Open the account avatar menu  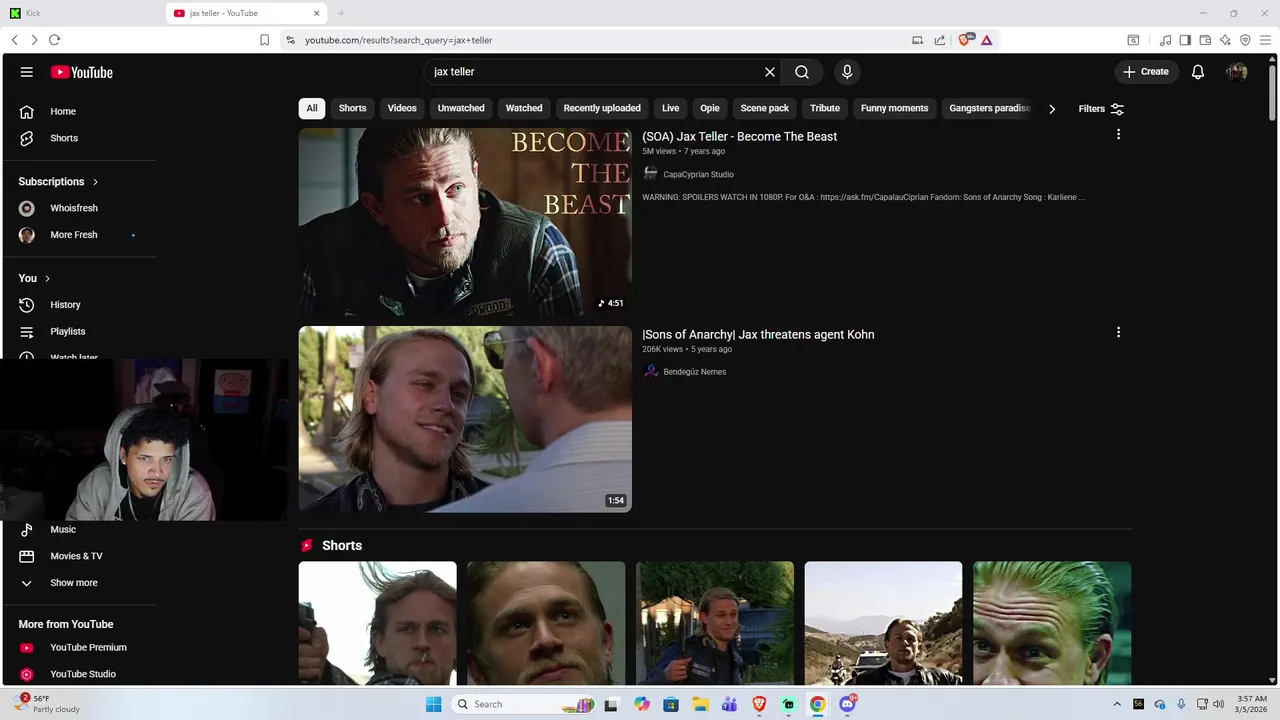pyautogui.click(x=1237, y=72)
